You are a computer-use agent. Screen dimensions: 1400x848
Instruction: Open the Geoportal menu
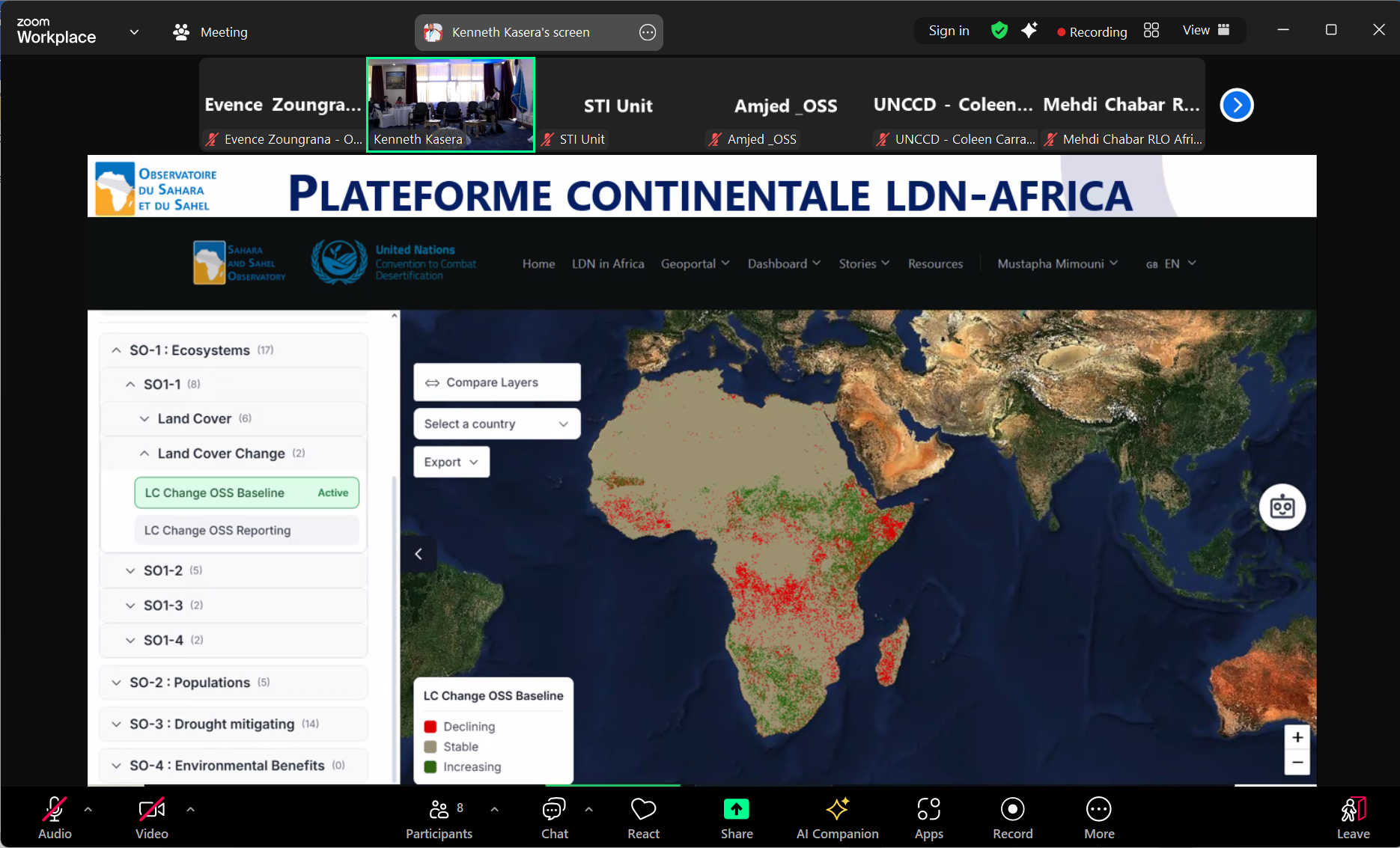(695, 263)
